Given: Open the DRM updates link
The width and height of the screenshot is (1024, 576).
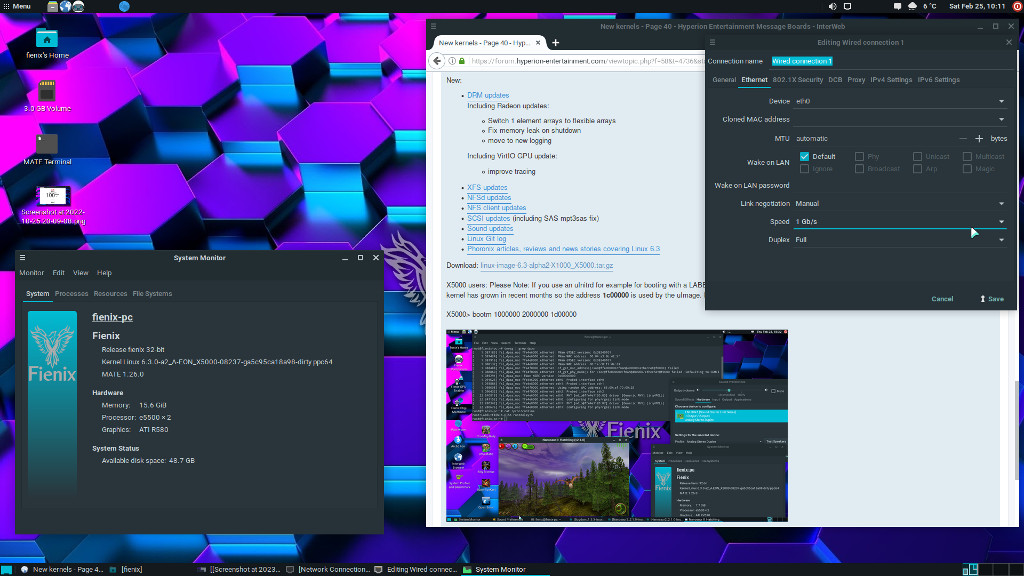Looking at the screenshot, I should point(488,95).
